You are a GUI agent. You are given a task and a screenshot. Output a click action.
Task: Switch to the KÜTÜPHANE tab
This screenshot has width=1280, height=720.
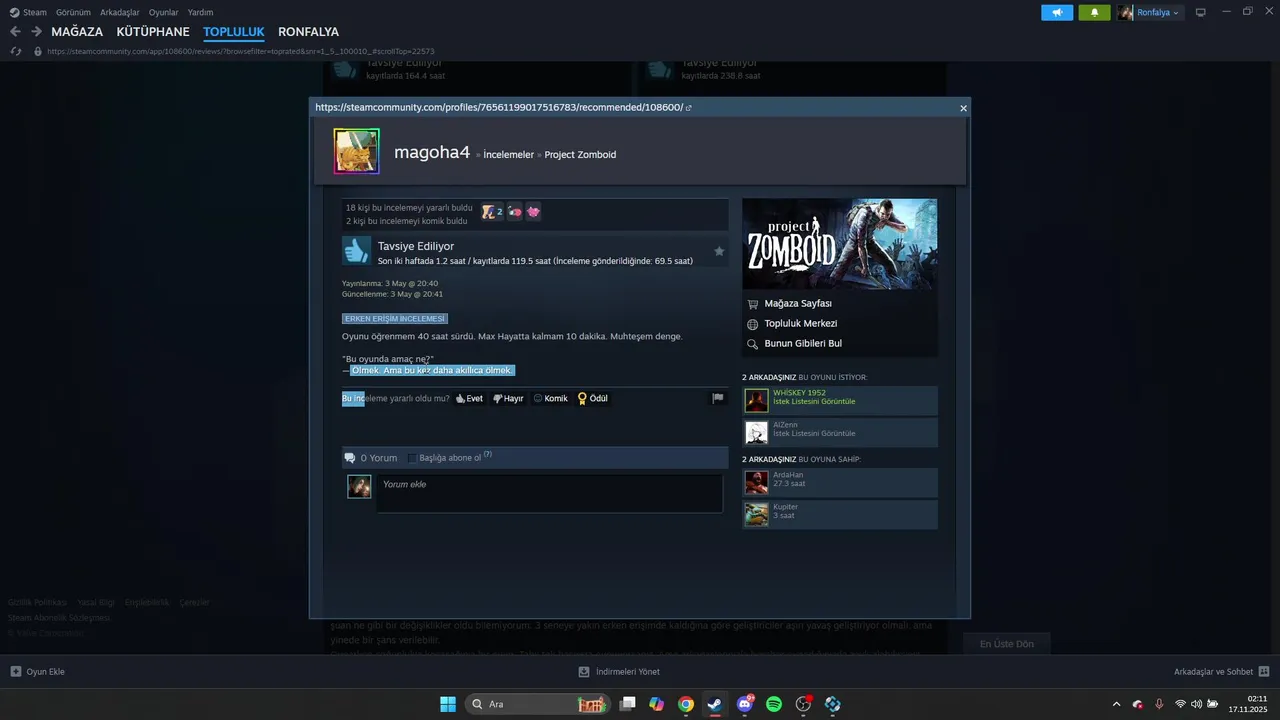153,32
